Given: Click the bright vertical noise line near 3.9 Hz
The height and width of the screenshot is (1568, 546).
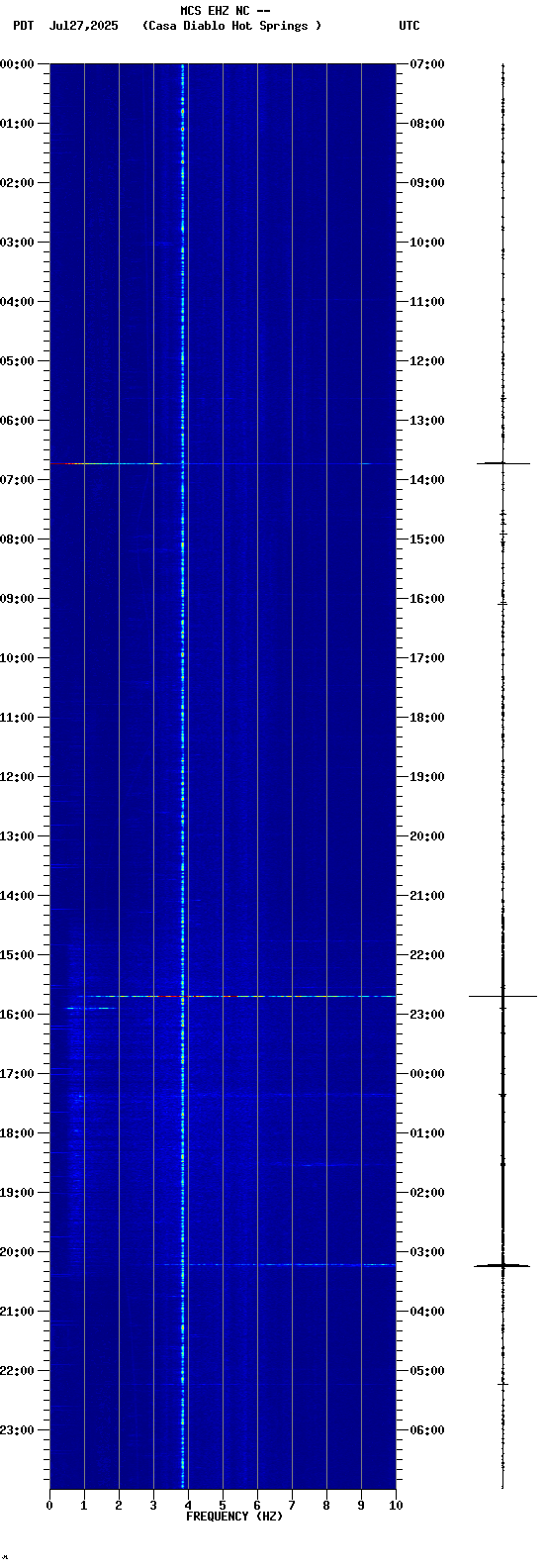Looking at the screenshot, I should click(x=183, y=776).
